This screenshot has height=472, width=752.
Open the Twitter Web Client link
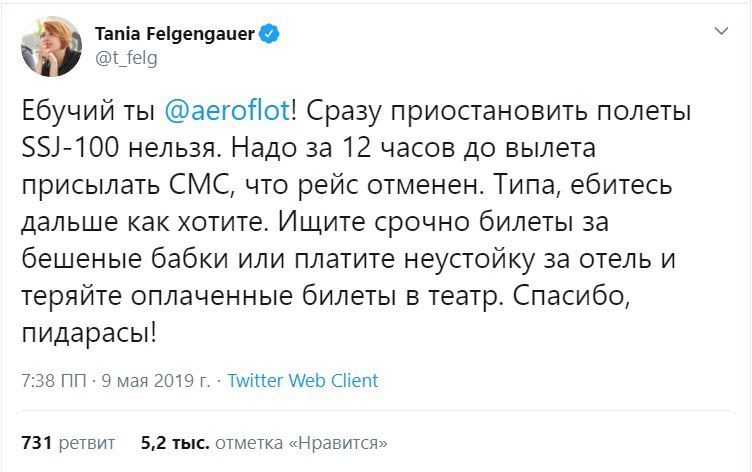[x=303, y=381]
